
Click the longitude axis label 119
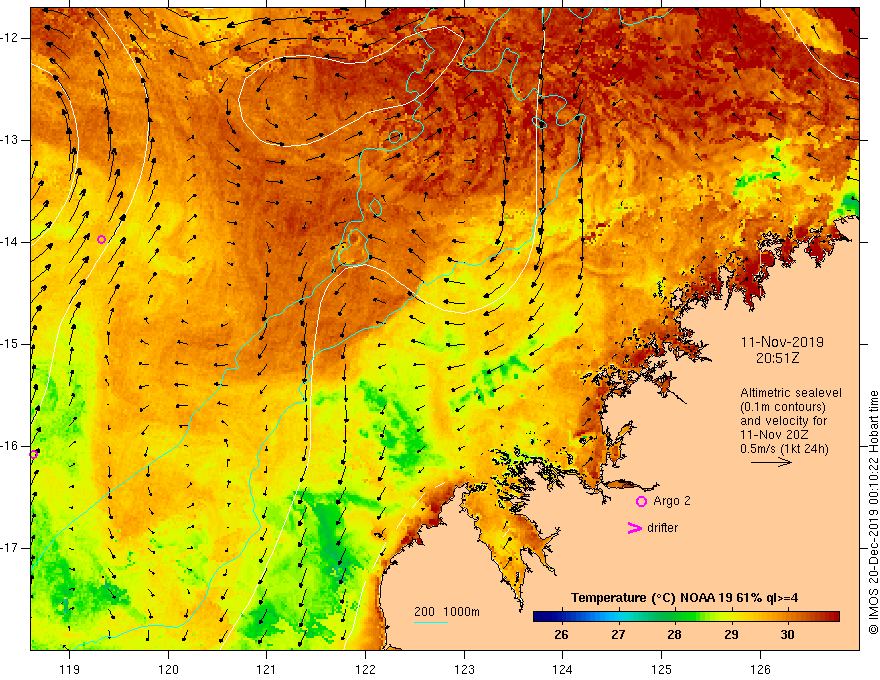coord(70,669)
